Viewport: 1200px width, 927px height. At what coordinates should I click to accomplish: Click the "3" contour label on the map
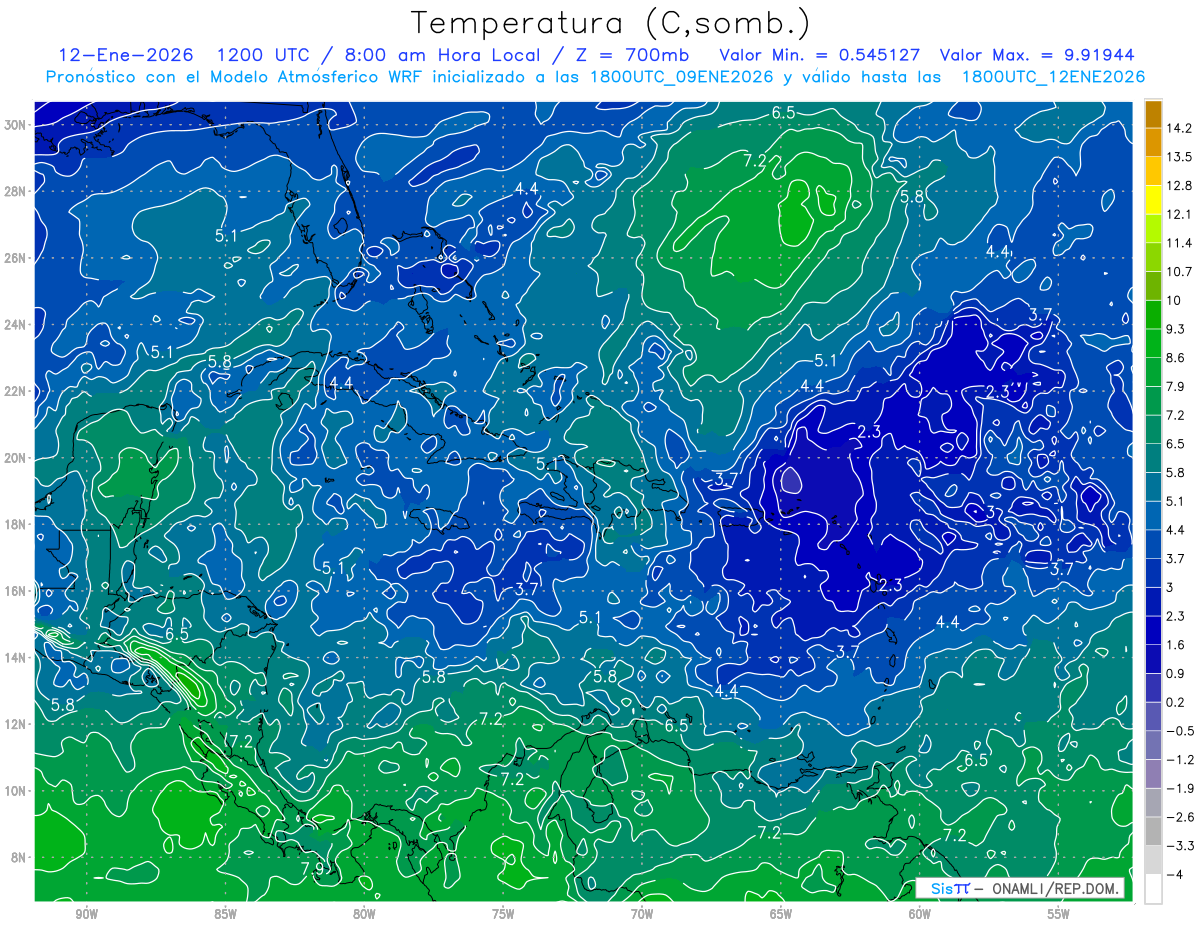(x=990, y=512)
